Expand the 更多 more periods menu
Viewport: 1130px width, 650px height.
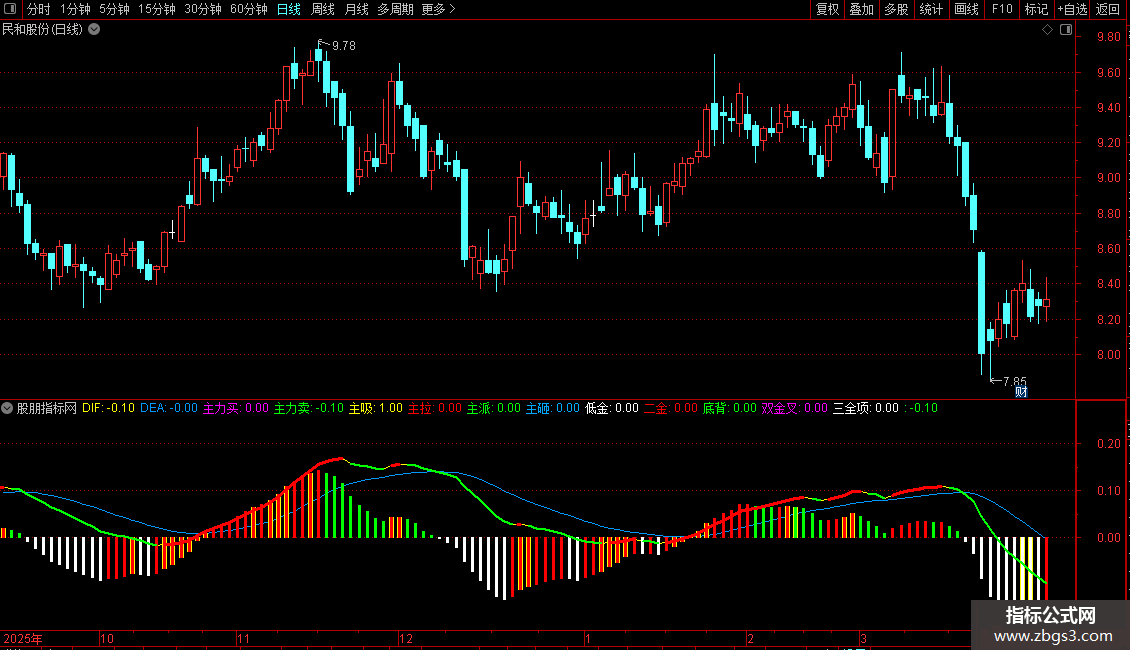(438, 9)
